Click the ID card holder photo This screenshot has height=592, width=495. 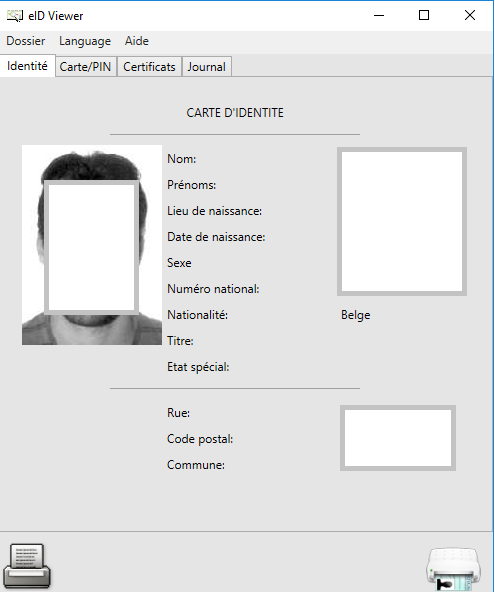pyautogui.click(x=92, y=245)
